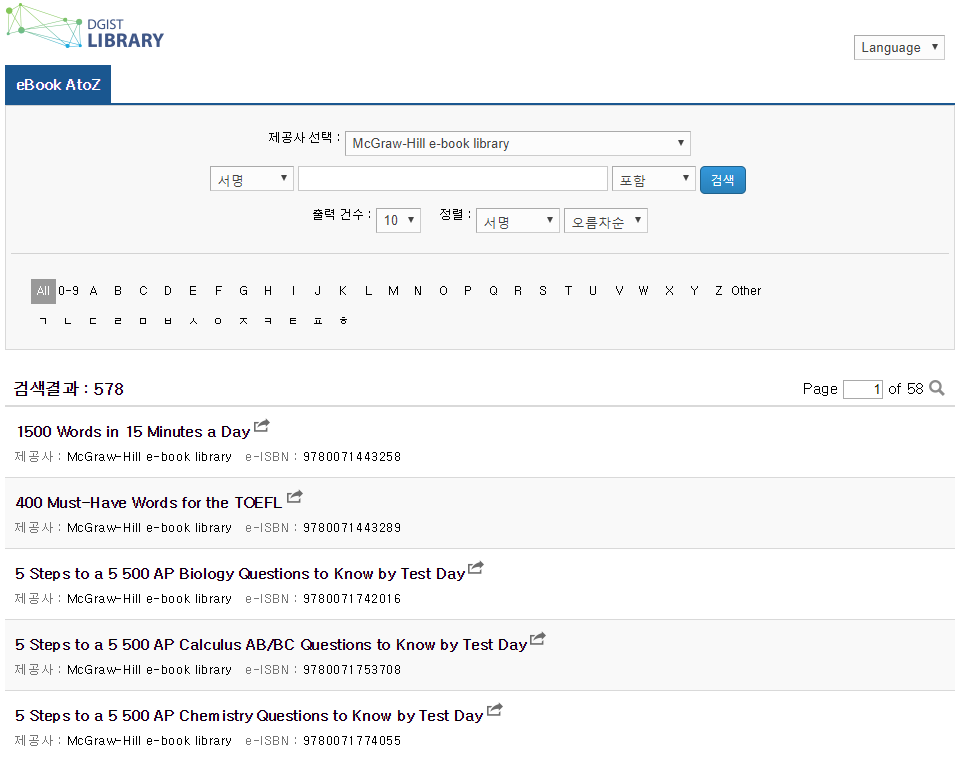
Task: Click external link icon beside AP Chemistry title
Action: click(x=495, y=709)
